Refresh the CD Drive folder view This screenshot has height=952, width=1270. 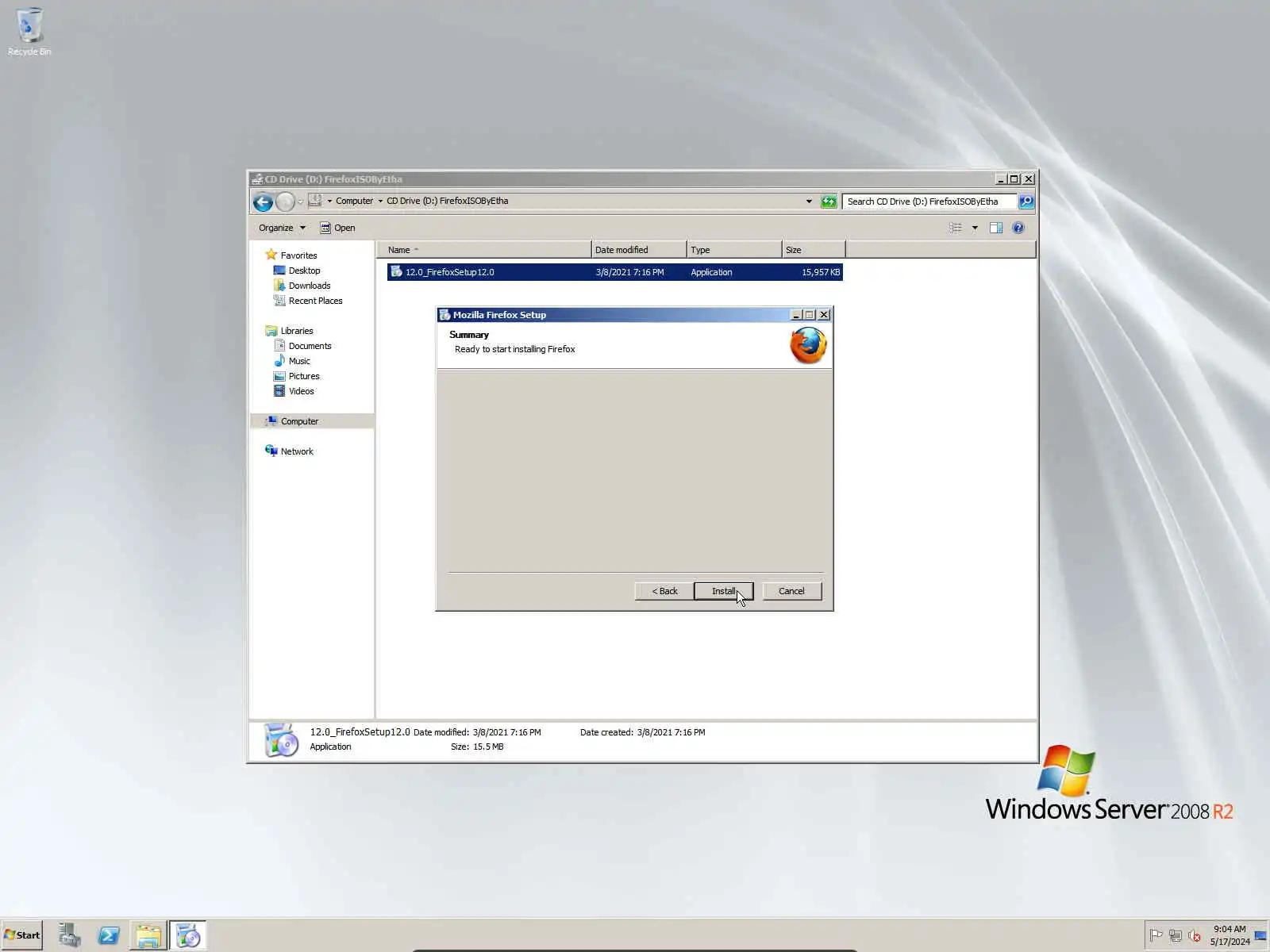tap(829, 202)
